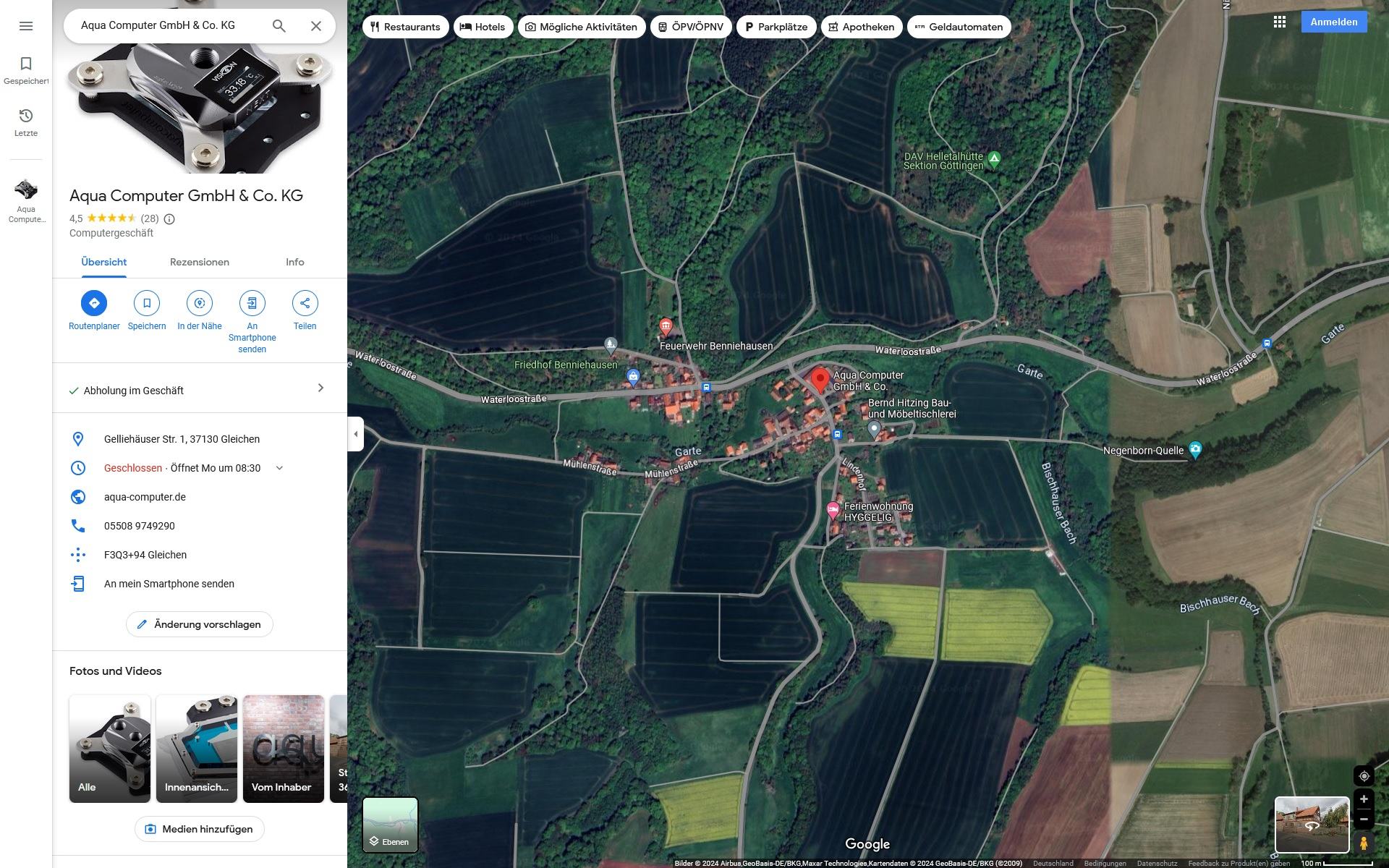Image resolution: width=1389 pixels, height=868 pixels.
Task: Click Feedback zu Produkt(en) geben link
Action: (1239, 863)
